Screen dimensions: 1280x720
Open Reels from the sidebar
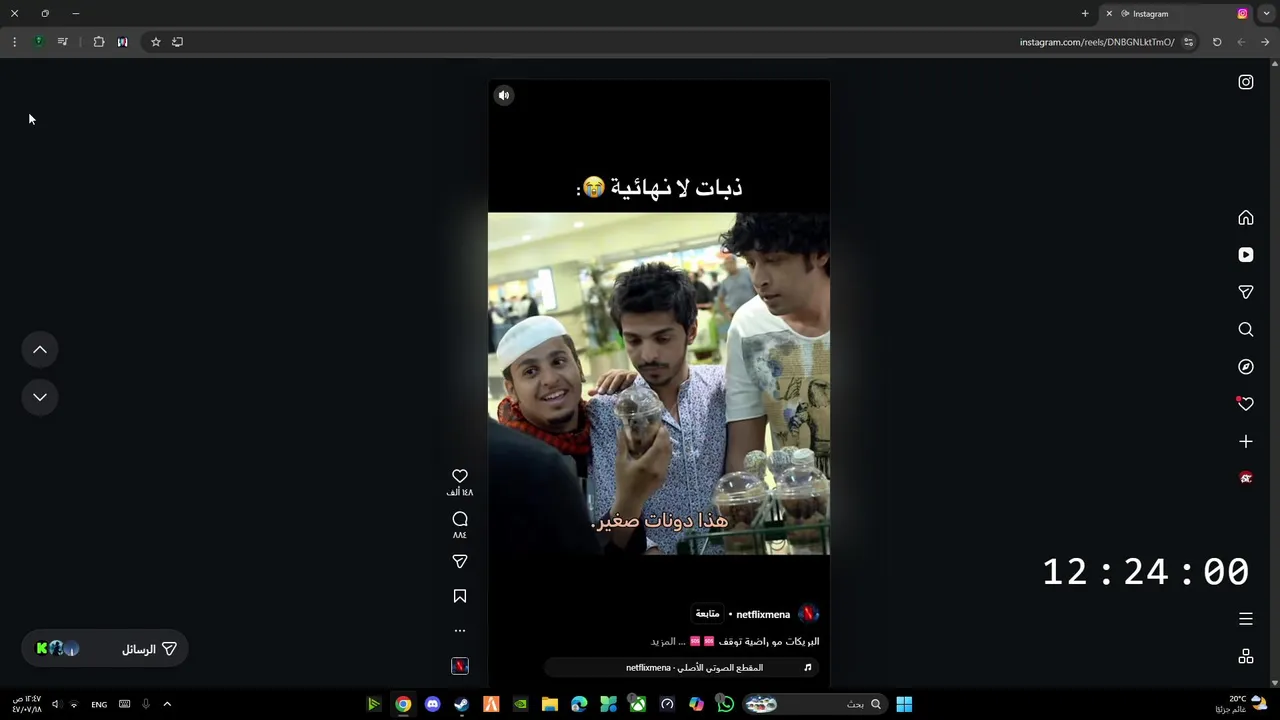pyautogui.click(x=1246, y=255)
